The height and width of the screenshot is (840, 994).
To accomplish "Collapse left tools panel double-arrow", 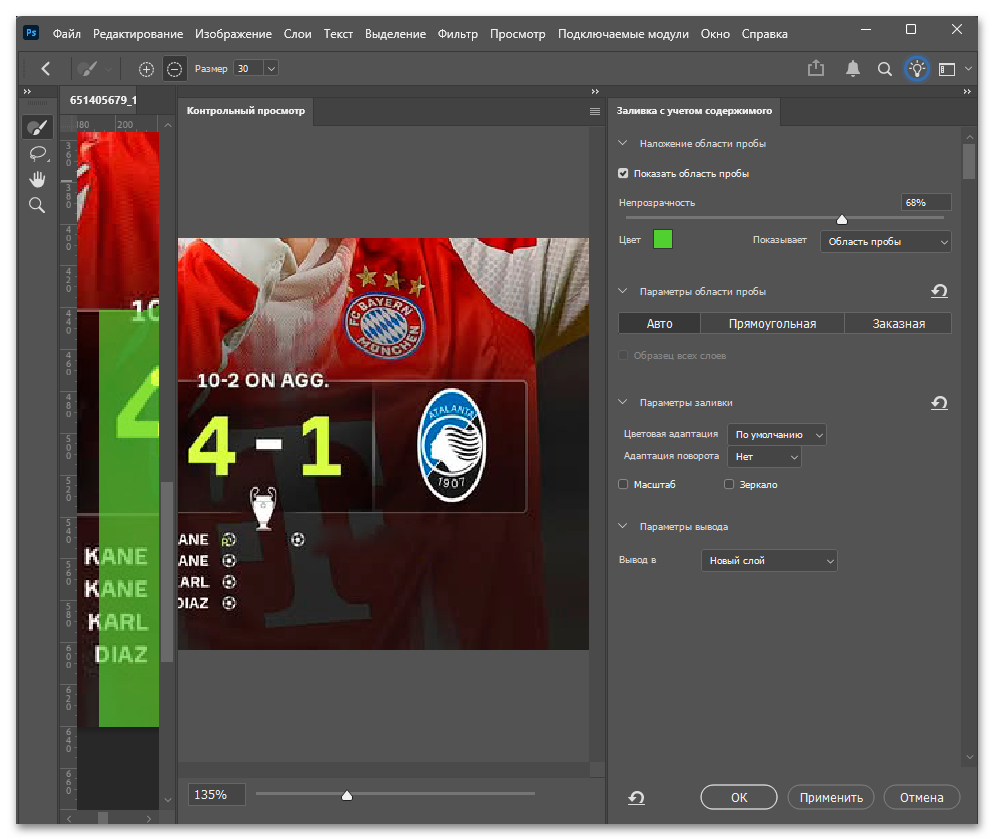I will 27,91.
